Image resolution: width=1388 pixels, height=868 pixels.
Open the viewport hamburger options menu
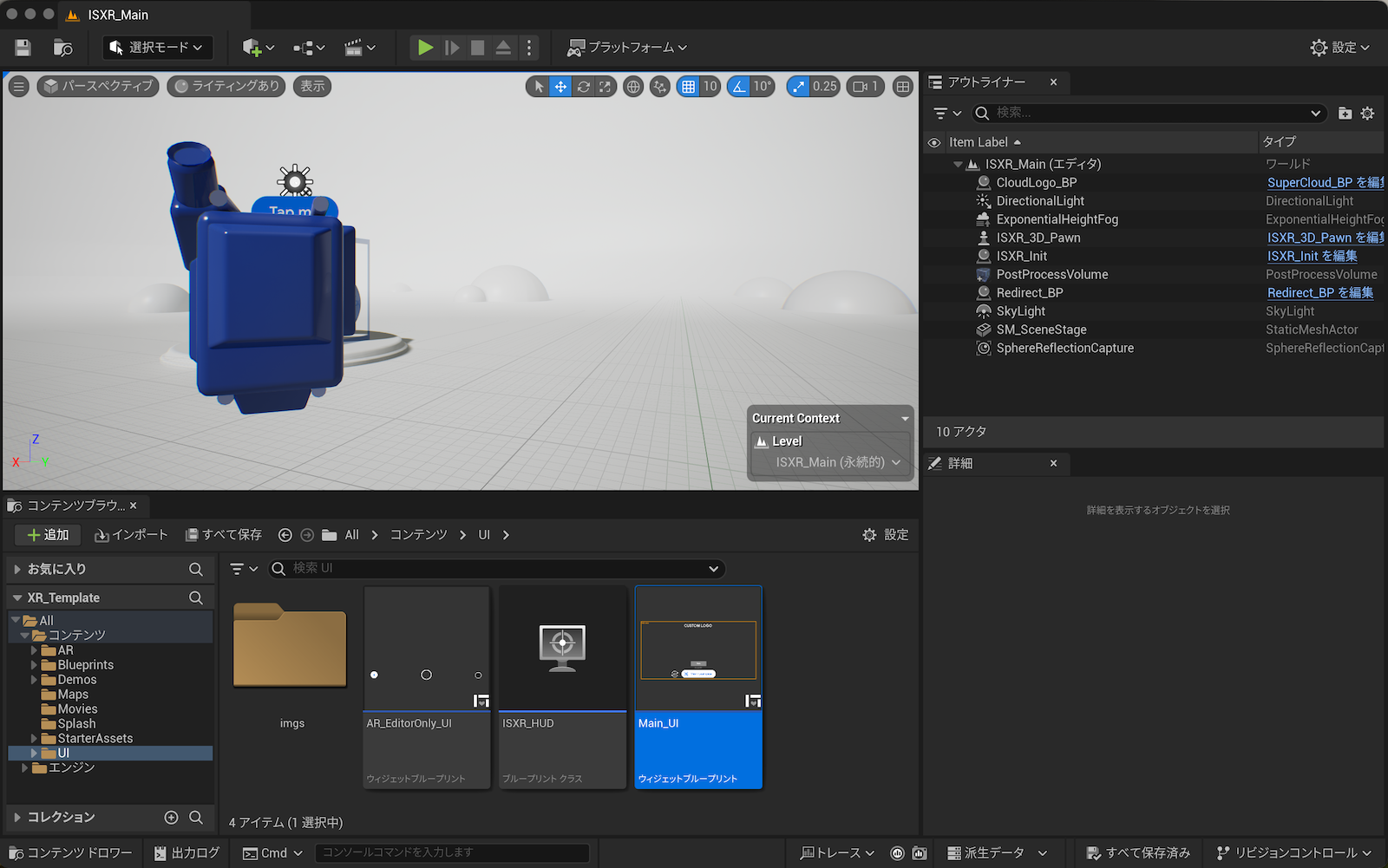[19, 87]
